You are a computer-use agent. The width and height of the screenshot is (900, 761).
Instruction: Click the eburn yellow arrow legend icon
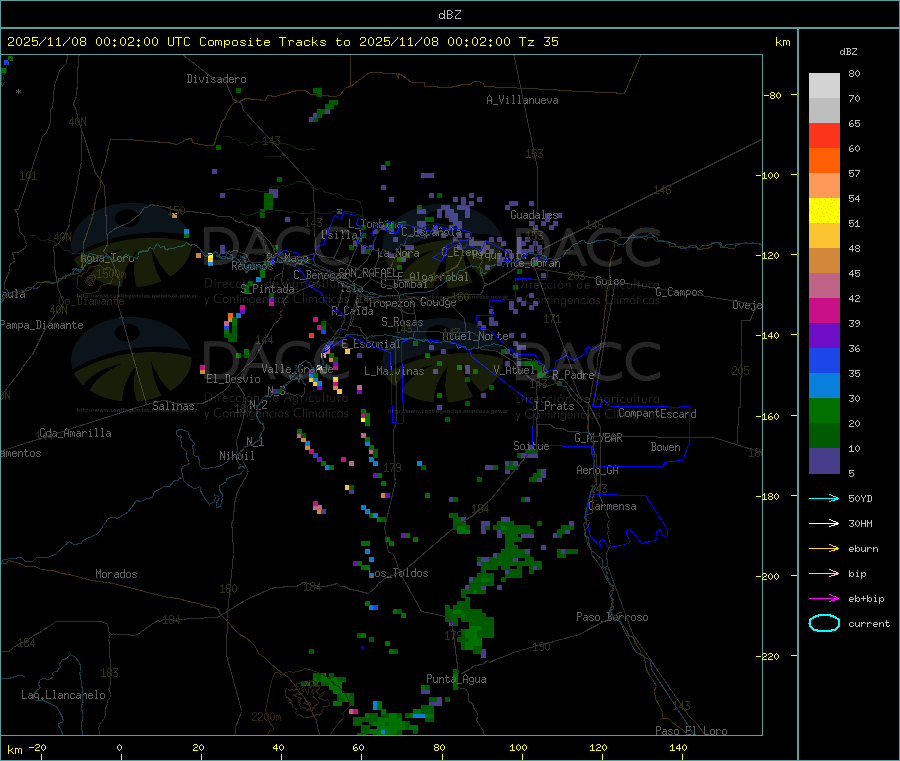824,549
